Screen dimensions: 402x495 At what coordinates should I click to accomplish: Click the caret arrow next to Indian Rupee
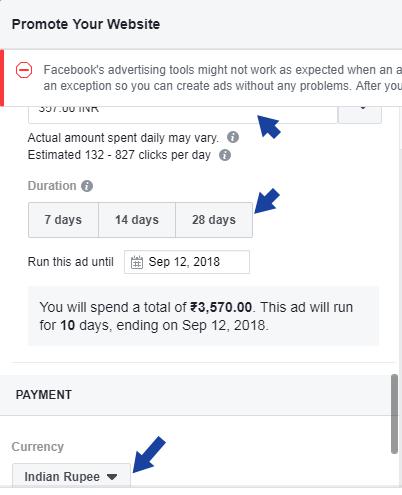(x=112, y=477)
